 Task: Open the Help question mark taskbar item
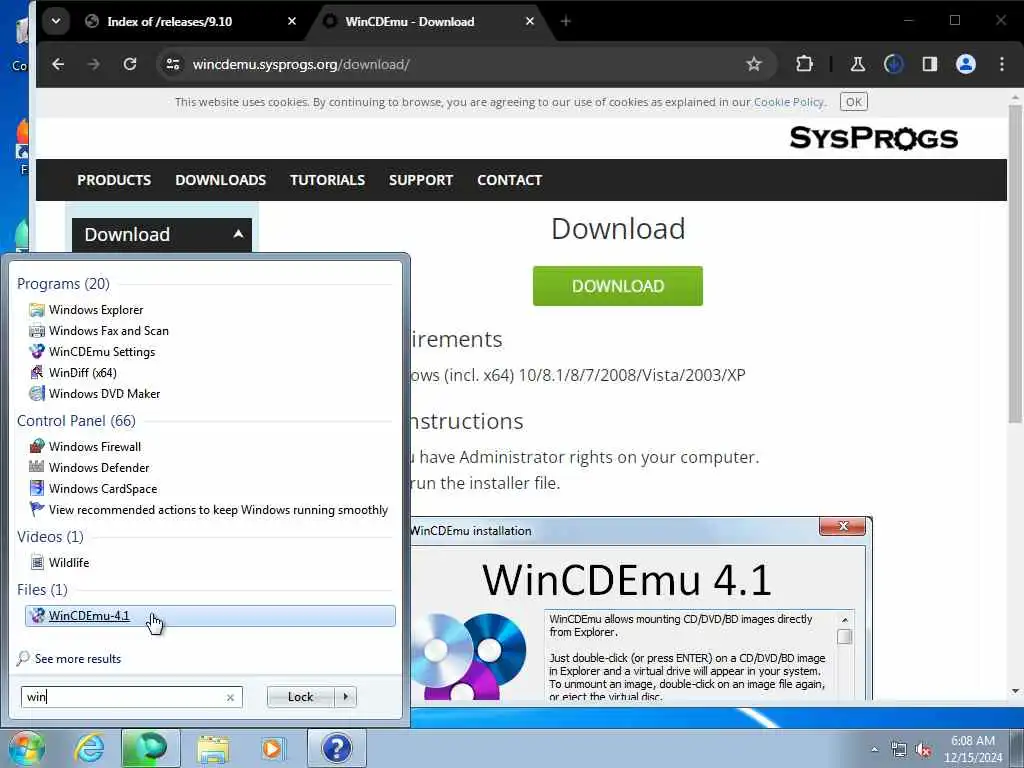tap(336, 748)
